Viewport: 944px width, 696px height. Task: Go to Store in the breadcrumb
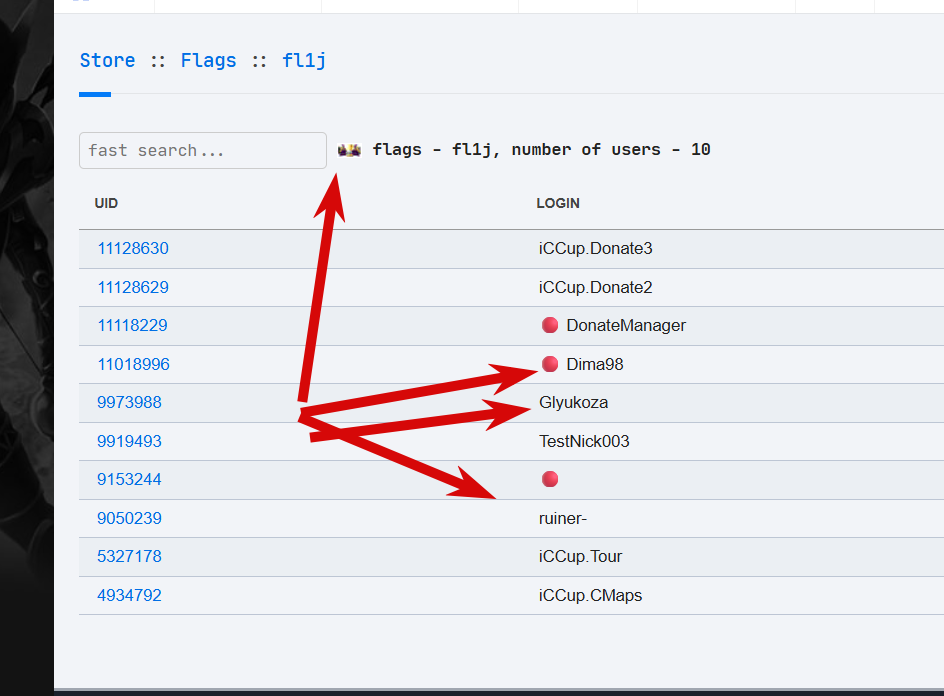pos(107,60)
